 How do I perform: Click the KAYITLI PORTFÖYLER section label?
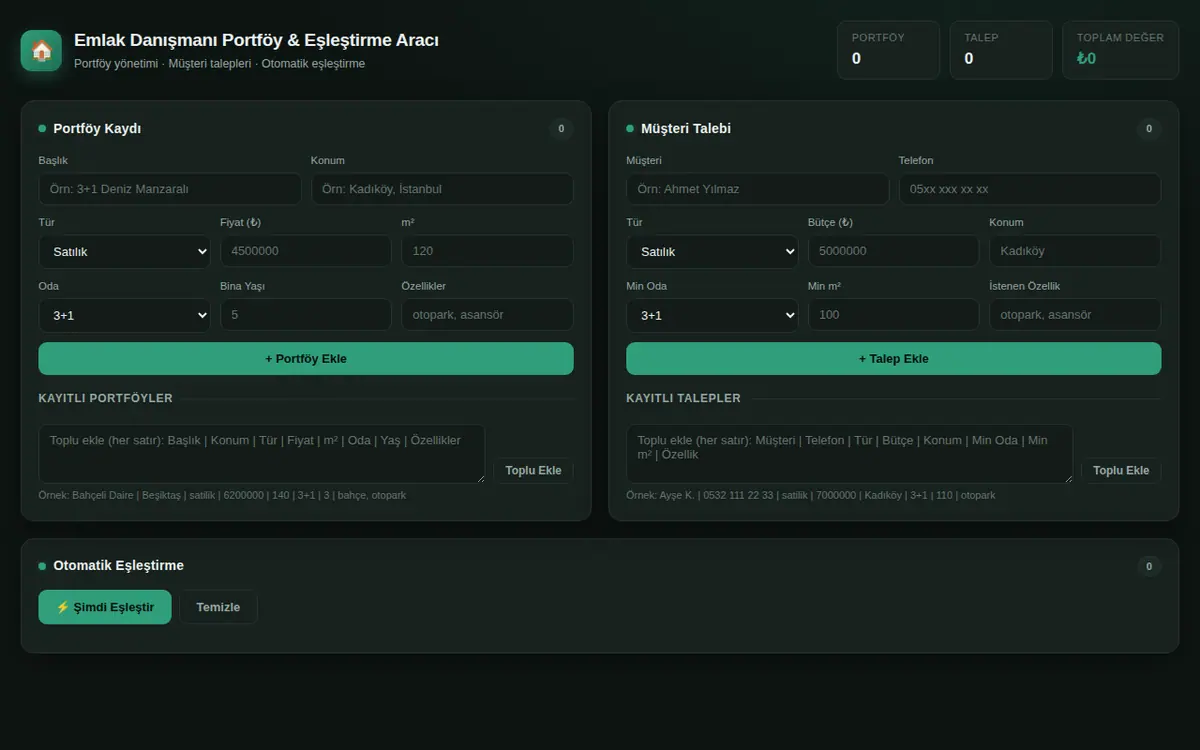[x=106, y=398]
